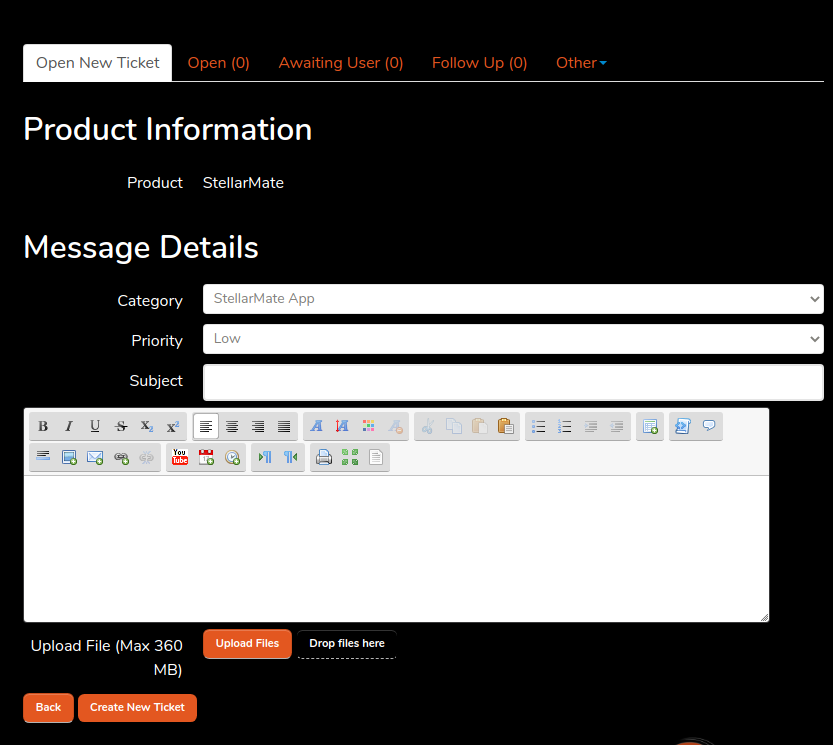The width and height of the screenshot is (833, 745).
Task: Insert a YouTube video
Action: click(x=180, y=457)
